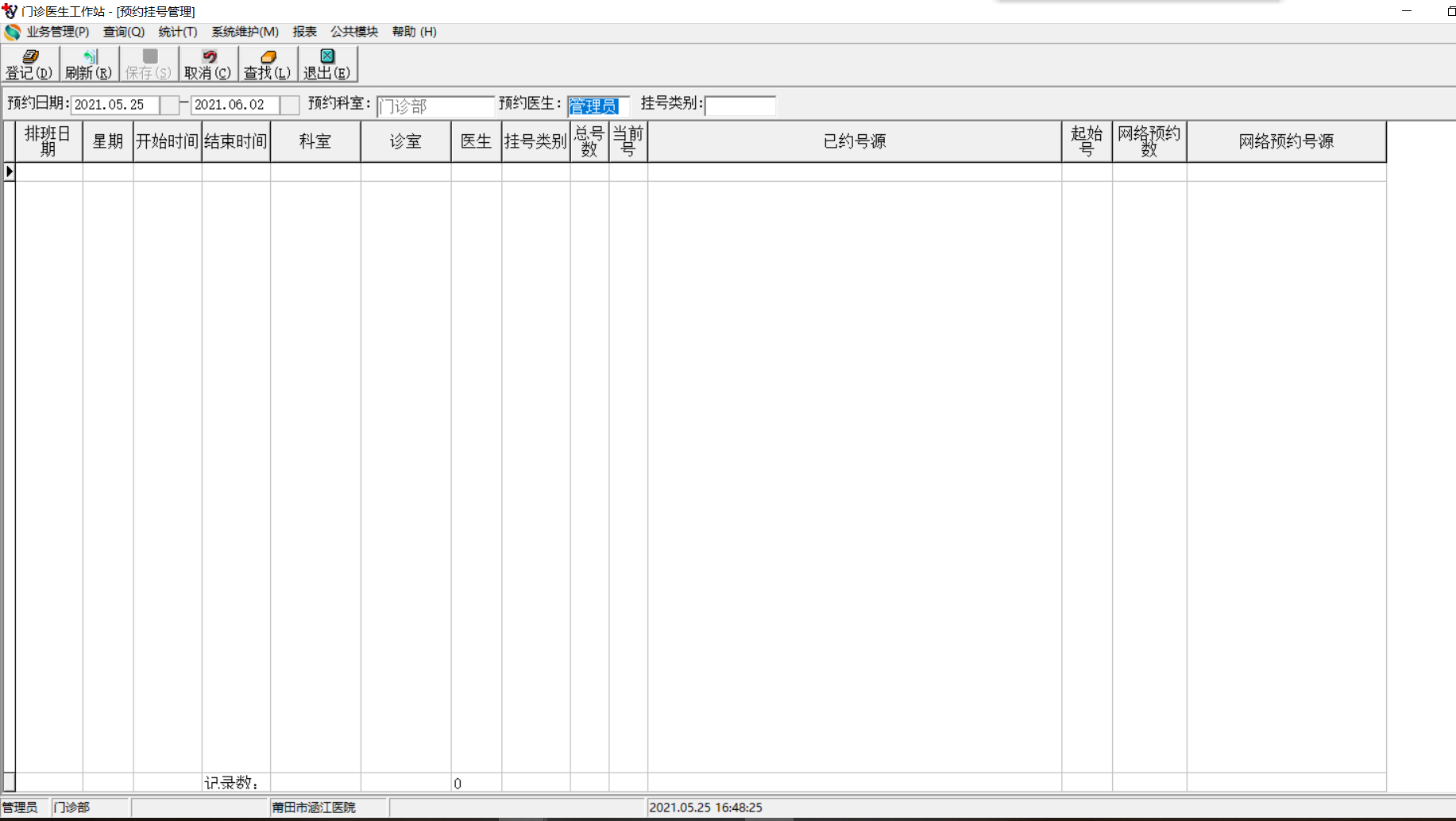Open the 帮助(H) menu
This screenshot has height=821, width=1456.
point(414,32)
